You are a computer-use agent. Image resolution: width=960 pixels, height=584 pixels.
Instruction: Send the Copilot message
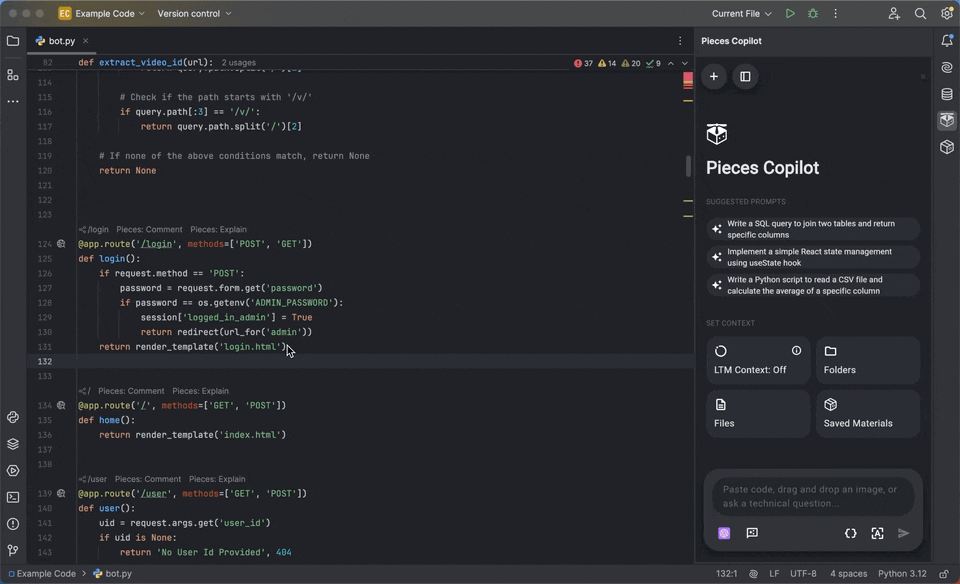coord(904,533)
